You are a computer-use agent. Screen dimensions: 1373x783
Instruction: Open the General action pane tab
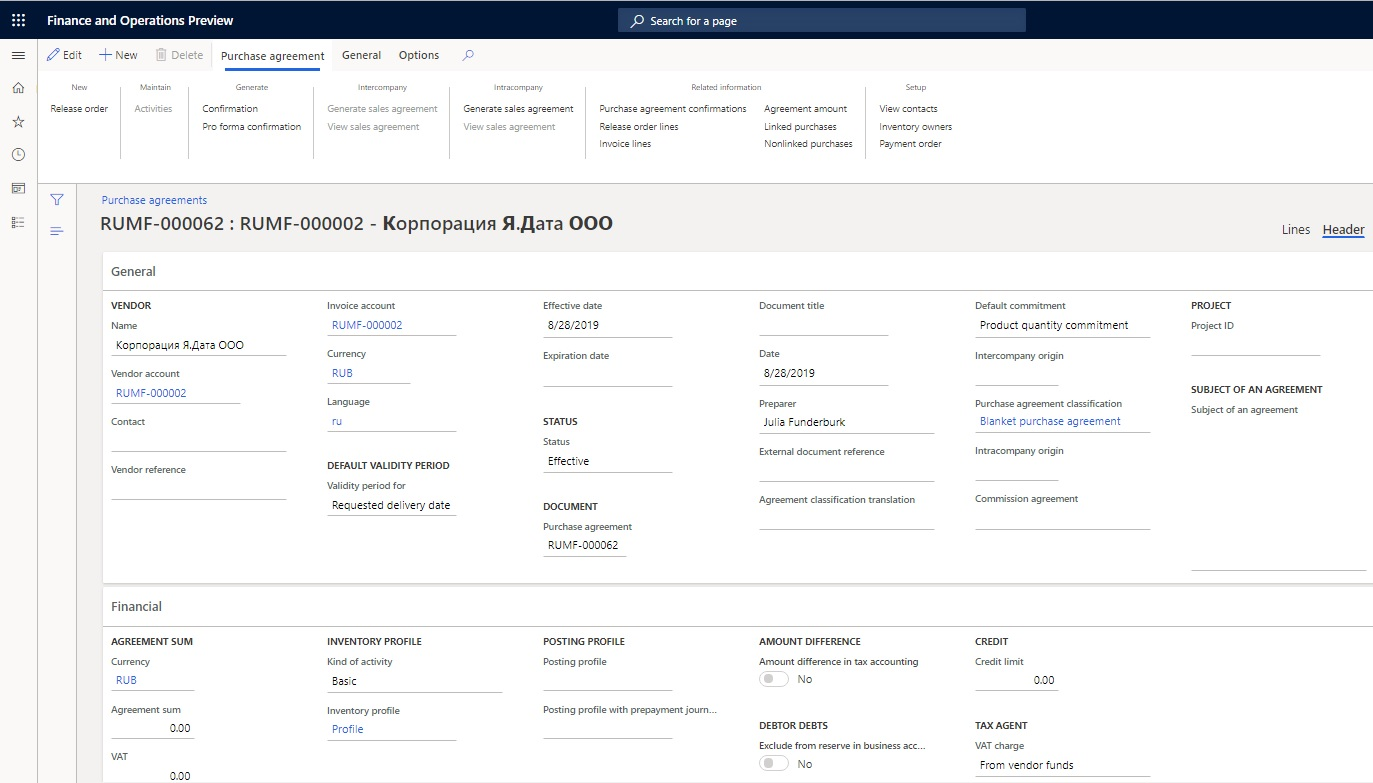click(361, 55)
